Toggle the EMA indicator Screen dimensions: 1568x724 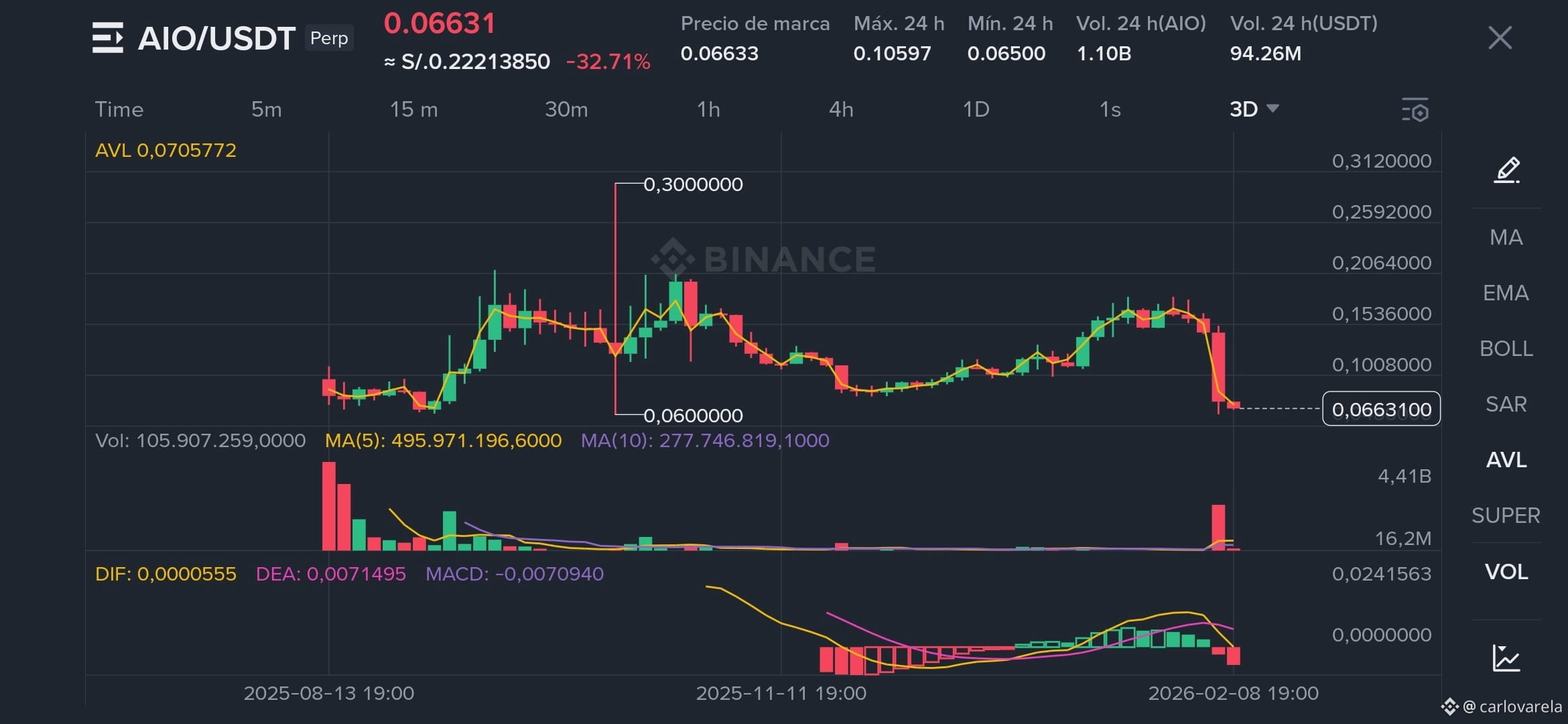tap(1506, 293)
